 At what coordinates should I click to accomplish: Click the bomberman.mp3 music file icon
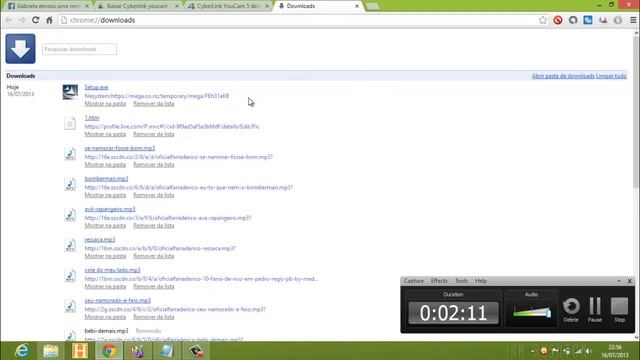(70, 184)
